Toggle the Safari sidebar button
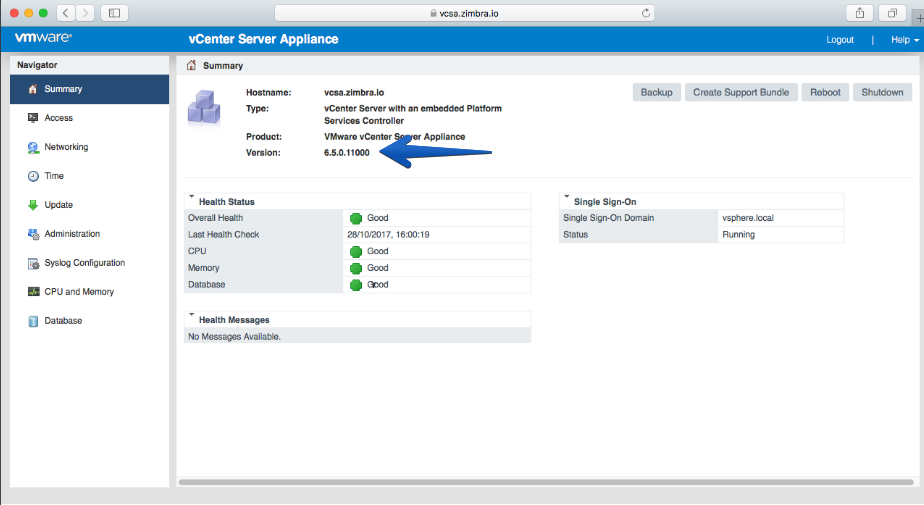The image size is (924, 505). tap(114, 13)
